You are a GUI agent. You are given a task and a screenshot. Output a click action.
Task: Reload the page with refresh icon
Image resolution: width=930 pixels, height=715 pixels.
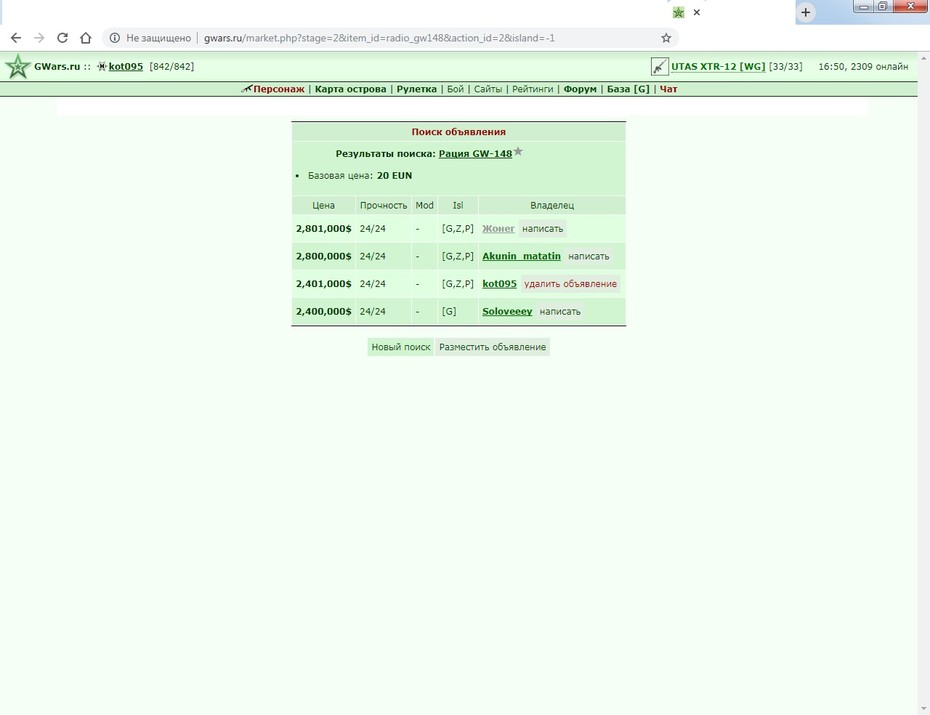(x=62, y=38)
